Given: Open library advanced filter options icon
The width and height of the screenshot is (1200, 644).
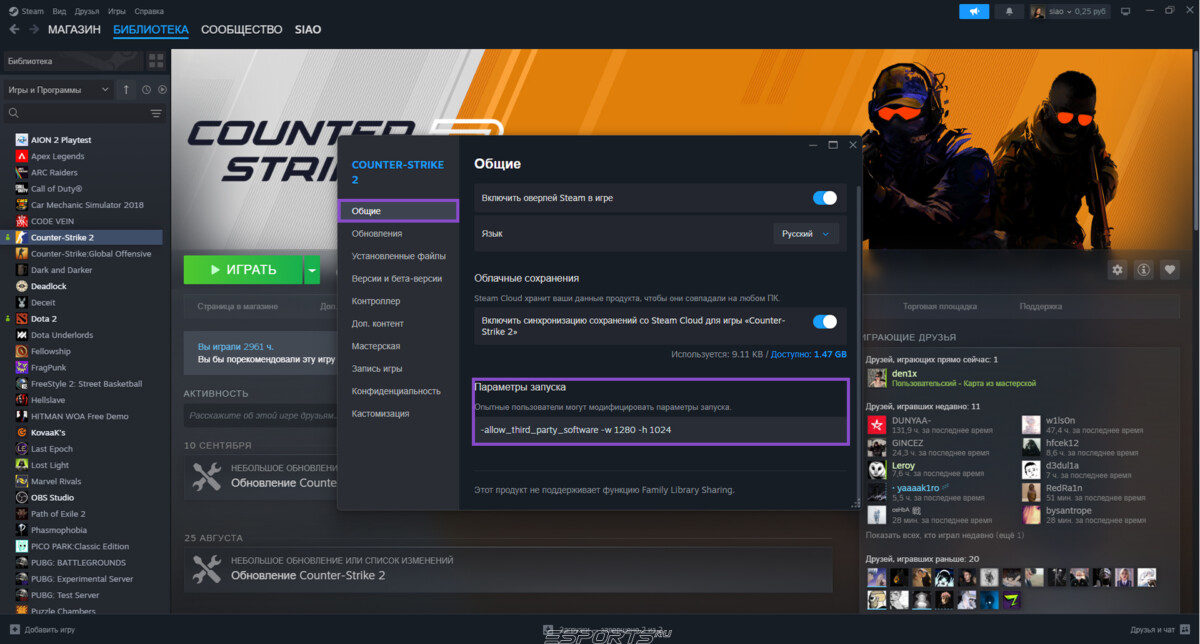Looking at the screenshot, I should tap(156, 113).
